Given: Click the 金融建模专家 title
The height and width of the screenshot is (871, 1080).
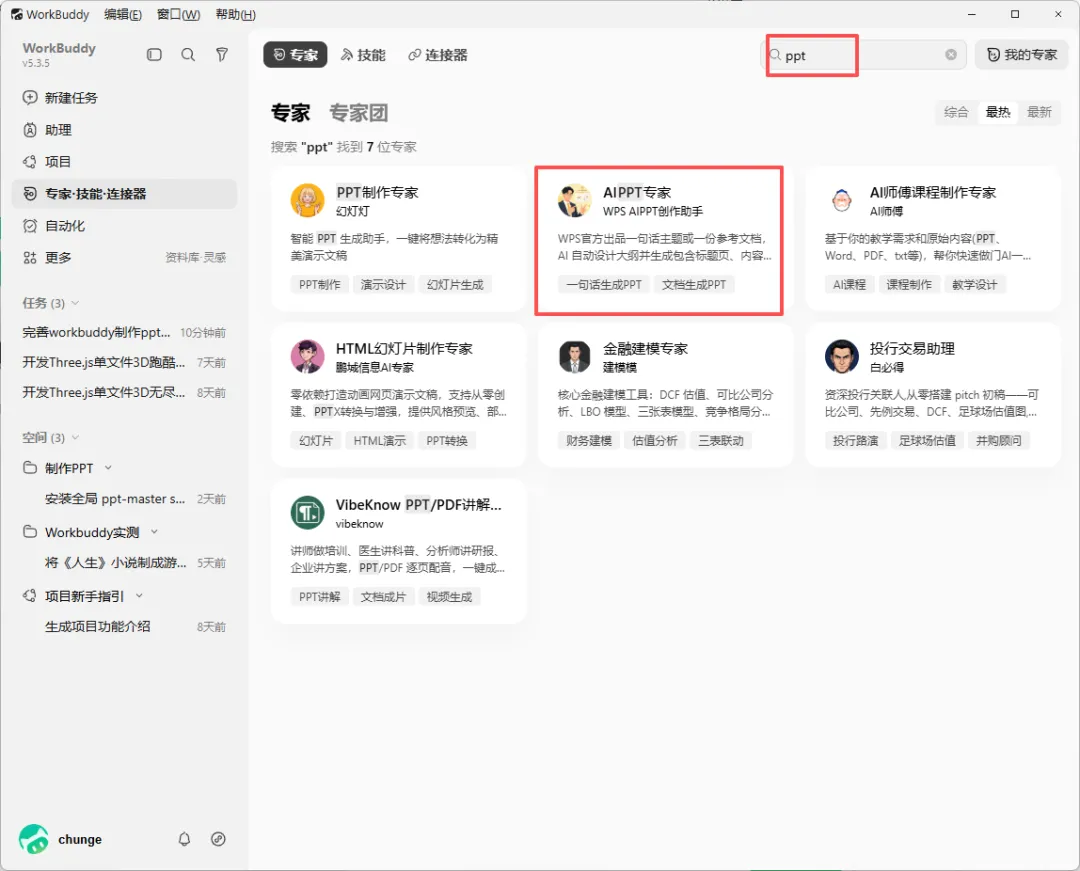Looking at the screenshot, I should (645, 349).
